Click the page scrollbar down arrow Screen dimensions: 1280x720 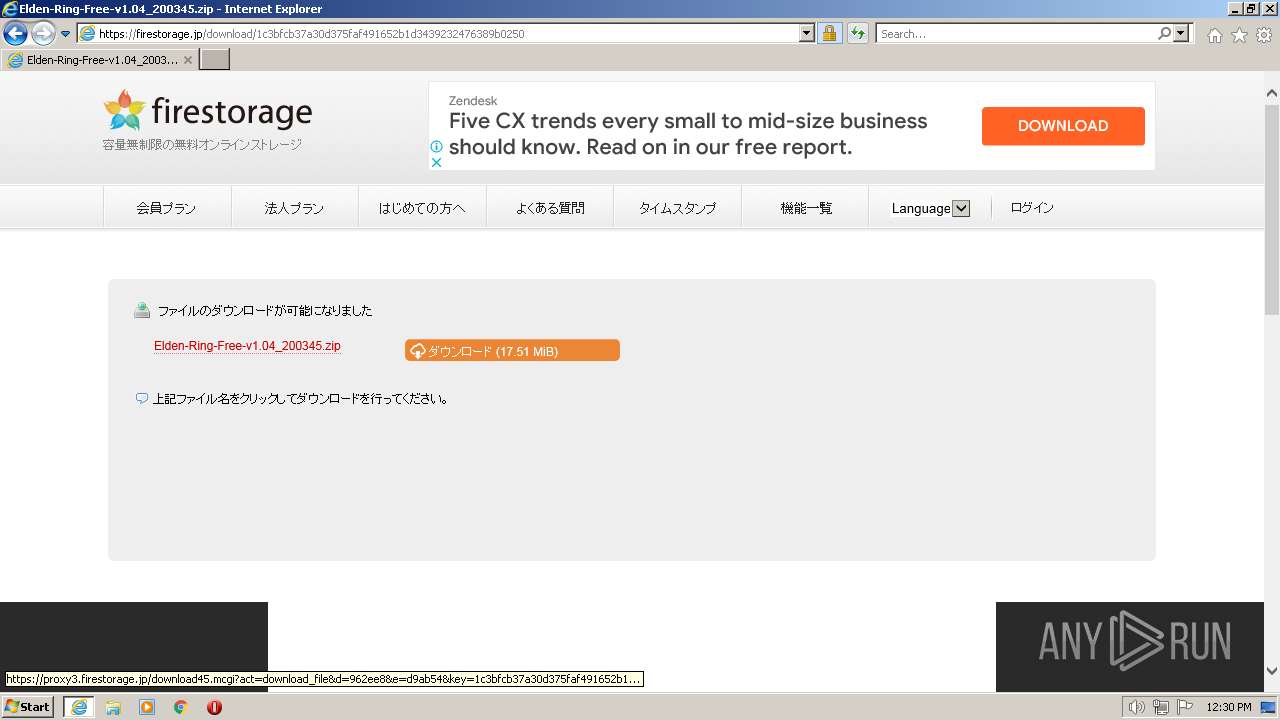click(x=1272, y=671)
